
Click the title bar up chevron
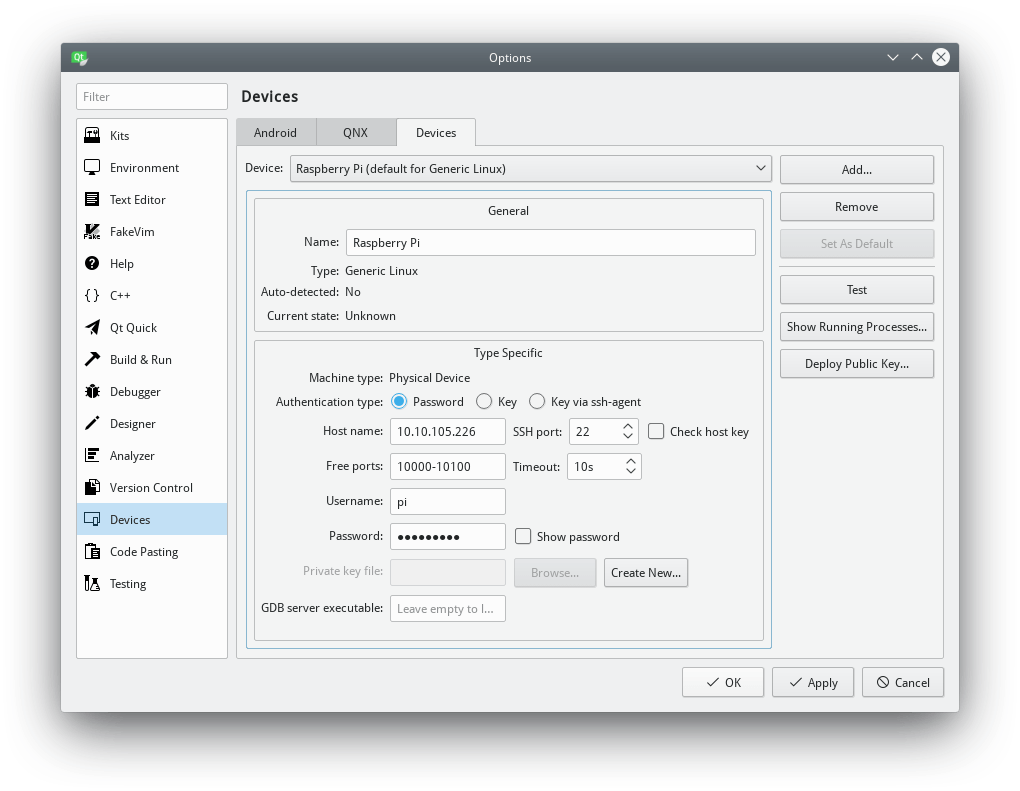point(917,57)
